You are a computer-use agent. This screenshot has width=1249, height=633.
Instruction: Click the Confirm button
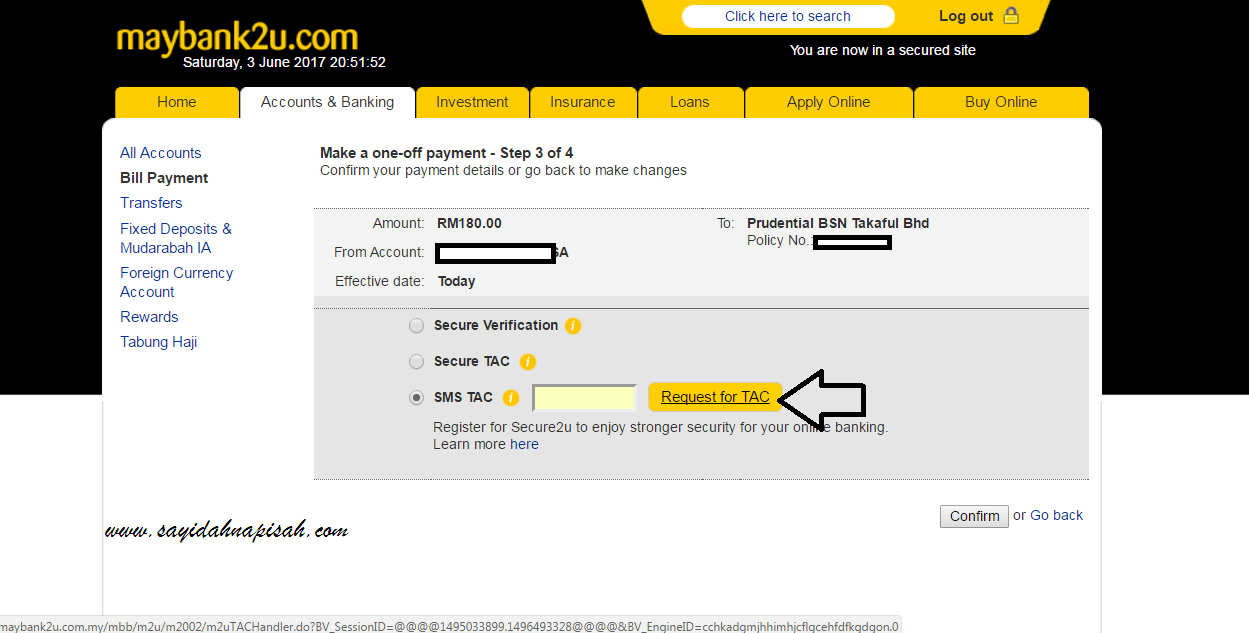point(975,516)
